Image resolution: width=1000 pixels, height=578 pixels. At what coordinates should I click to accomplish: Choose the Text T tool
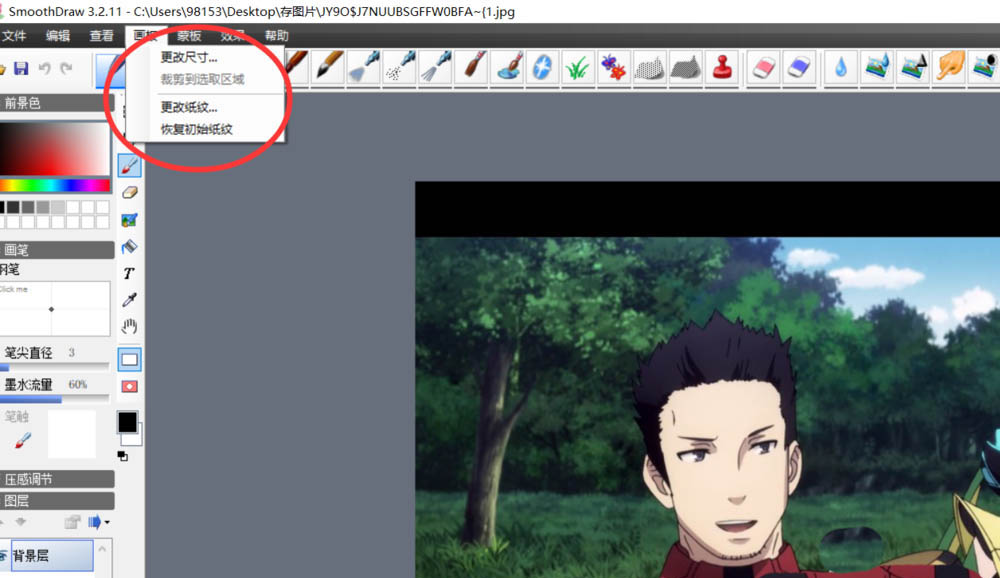coord(129,274)
